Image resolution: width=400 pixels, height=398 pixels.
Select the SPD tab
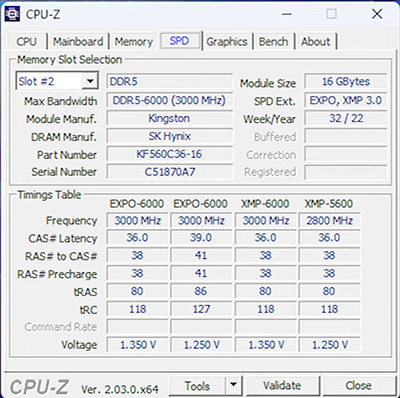[x=179, y=41]
